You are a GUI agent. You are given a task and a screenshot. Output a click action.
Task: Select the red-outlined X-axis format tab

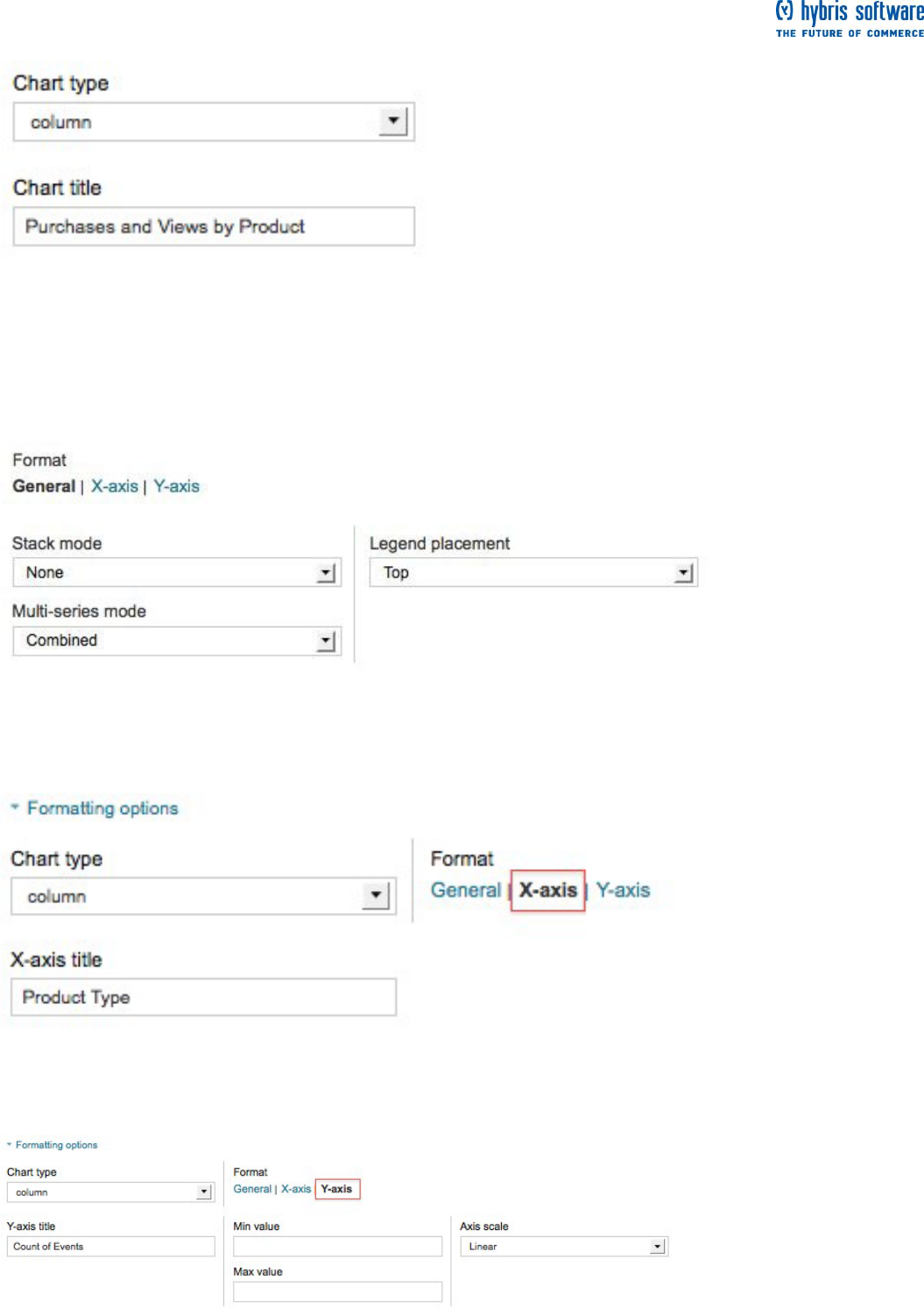point(548,891)
